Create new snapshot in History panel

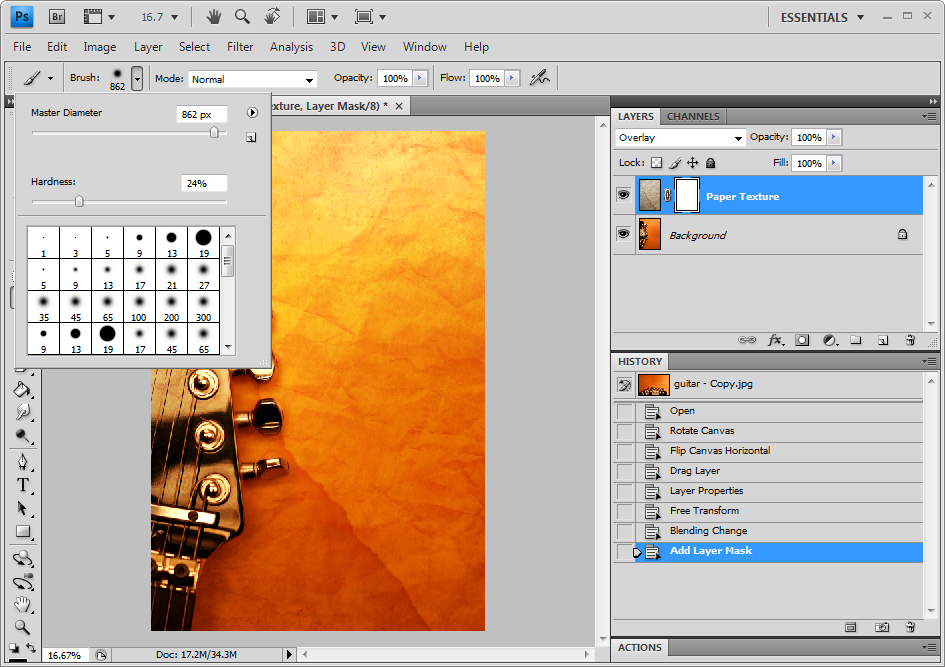882,627
